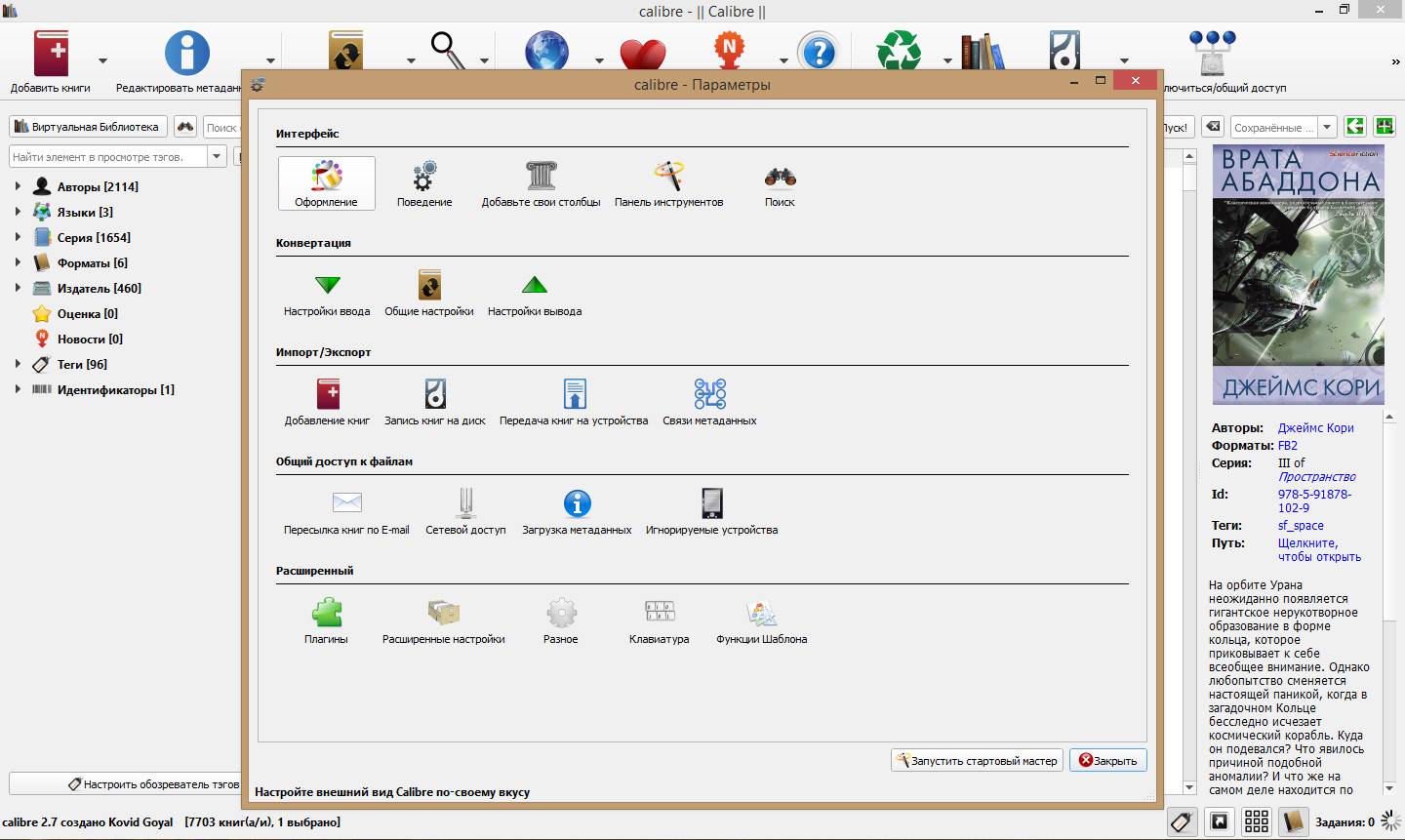The height and width of the screenshot is (840, 1405).
Task: Click the book cover thumbnail
Action: pyautogui.click(x=1297, y=275)
